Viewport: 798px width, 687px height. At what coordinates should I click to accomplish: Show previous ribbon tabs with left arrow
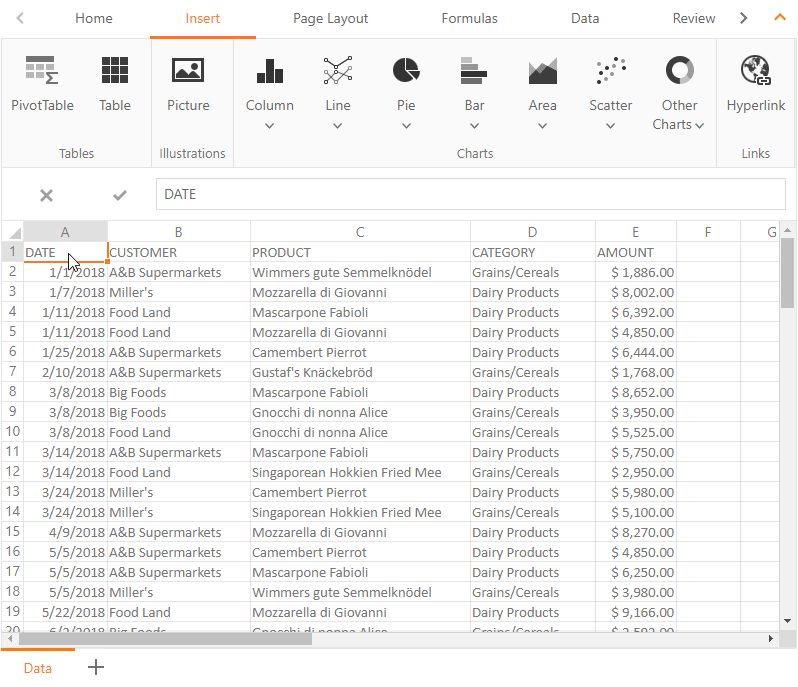[x=20, y=18]
